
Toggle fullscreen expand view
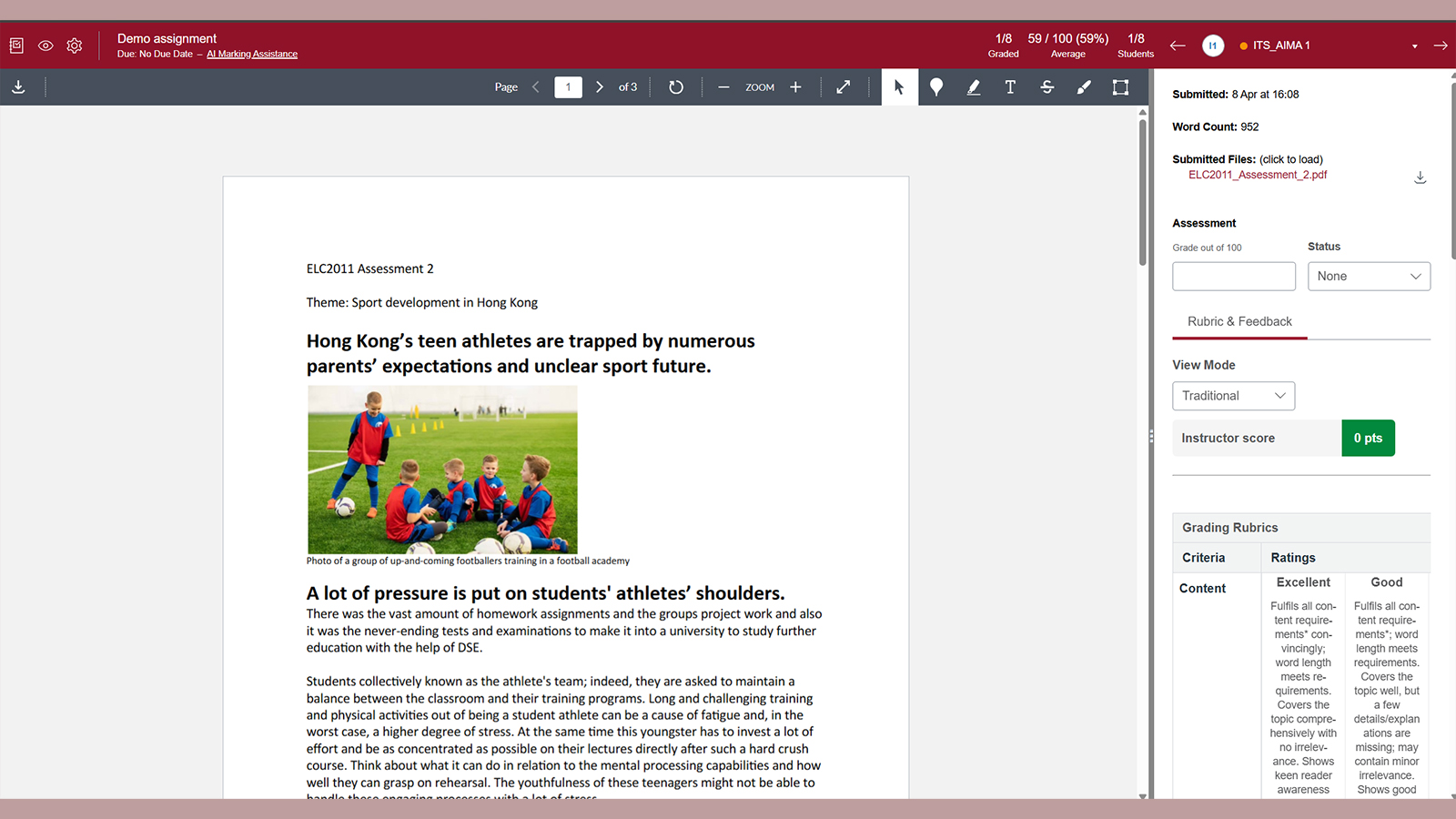[x=844, y=87]
